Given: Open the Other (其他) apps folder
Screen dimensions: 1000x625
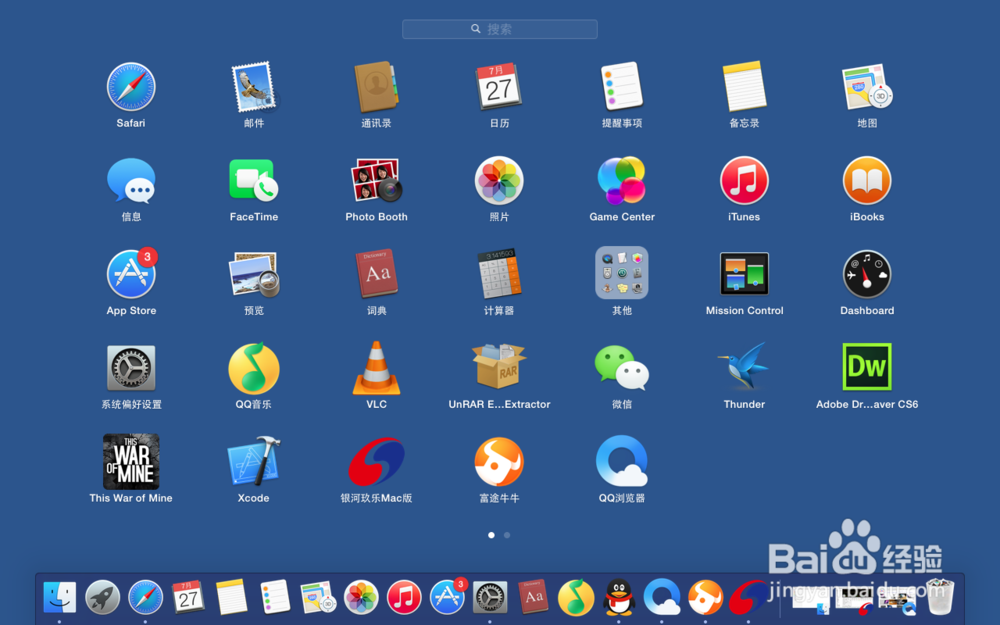Looking at the screenshot, I should point(622,273).
